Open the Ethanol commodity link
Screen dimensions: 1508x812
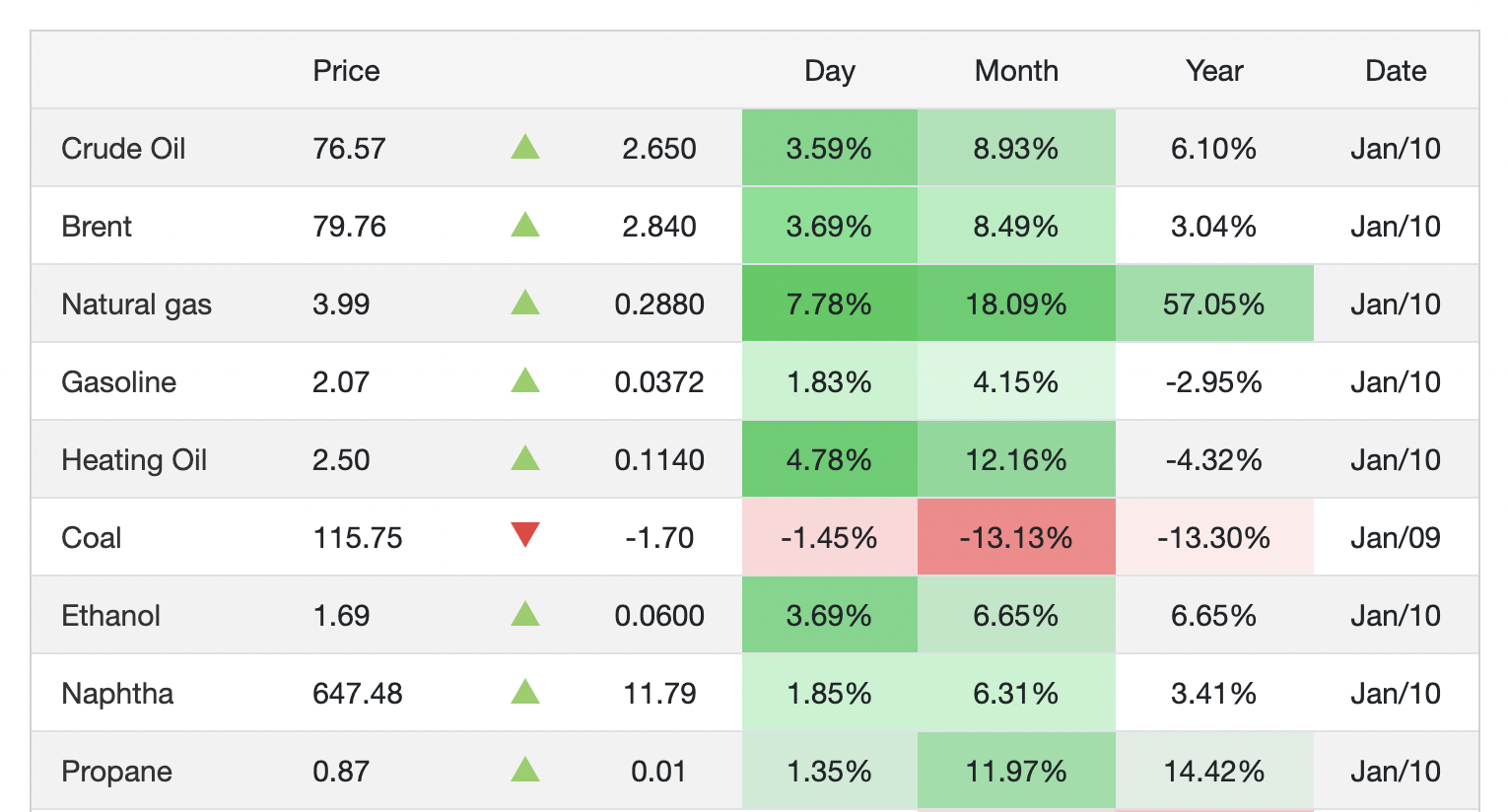click(110, 616)
